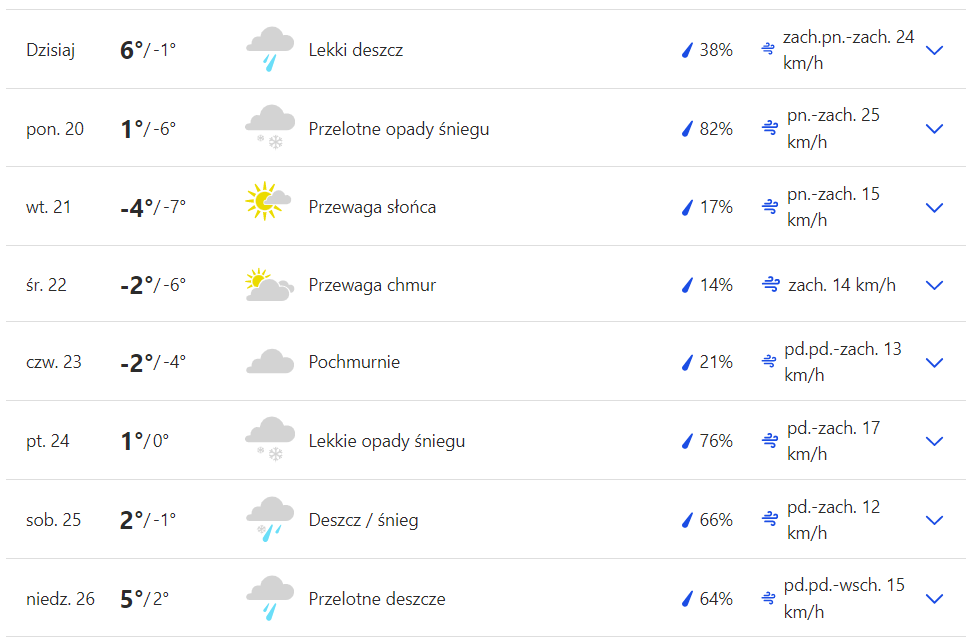Click the light rain icon for Dzisiaj

coord(270,50)
